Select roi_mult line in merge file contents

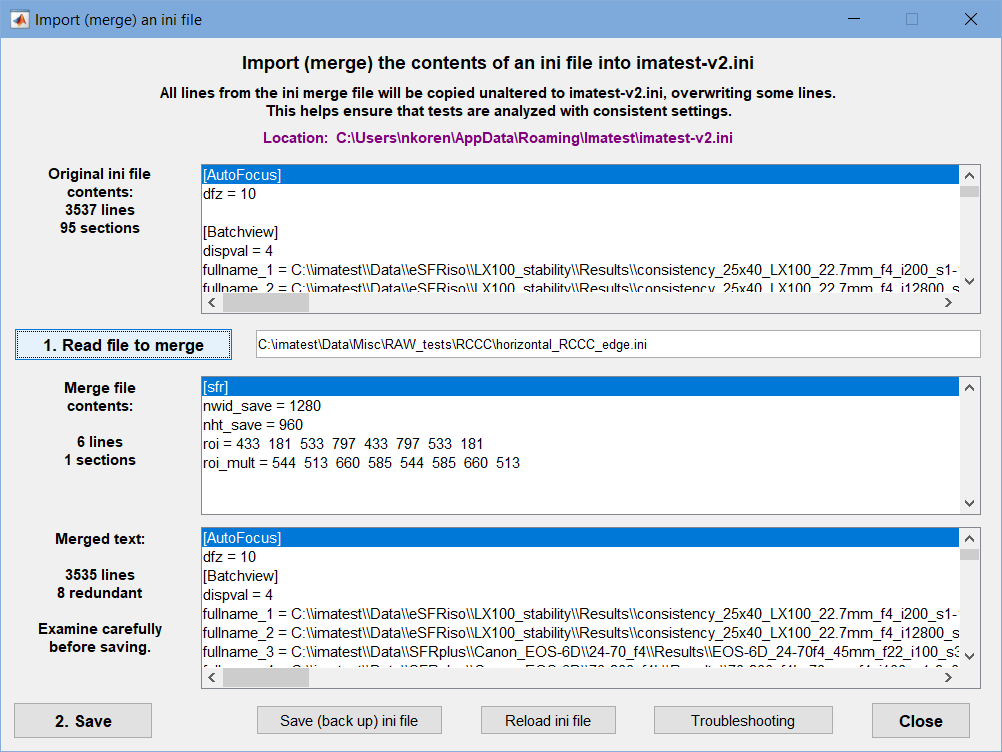point(580,463)
